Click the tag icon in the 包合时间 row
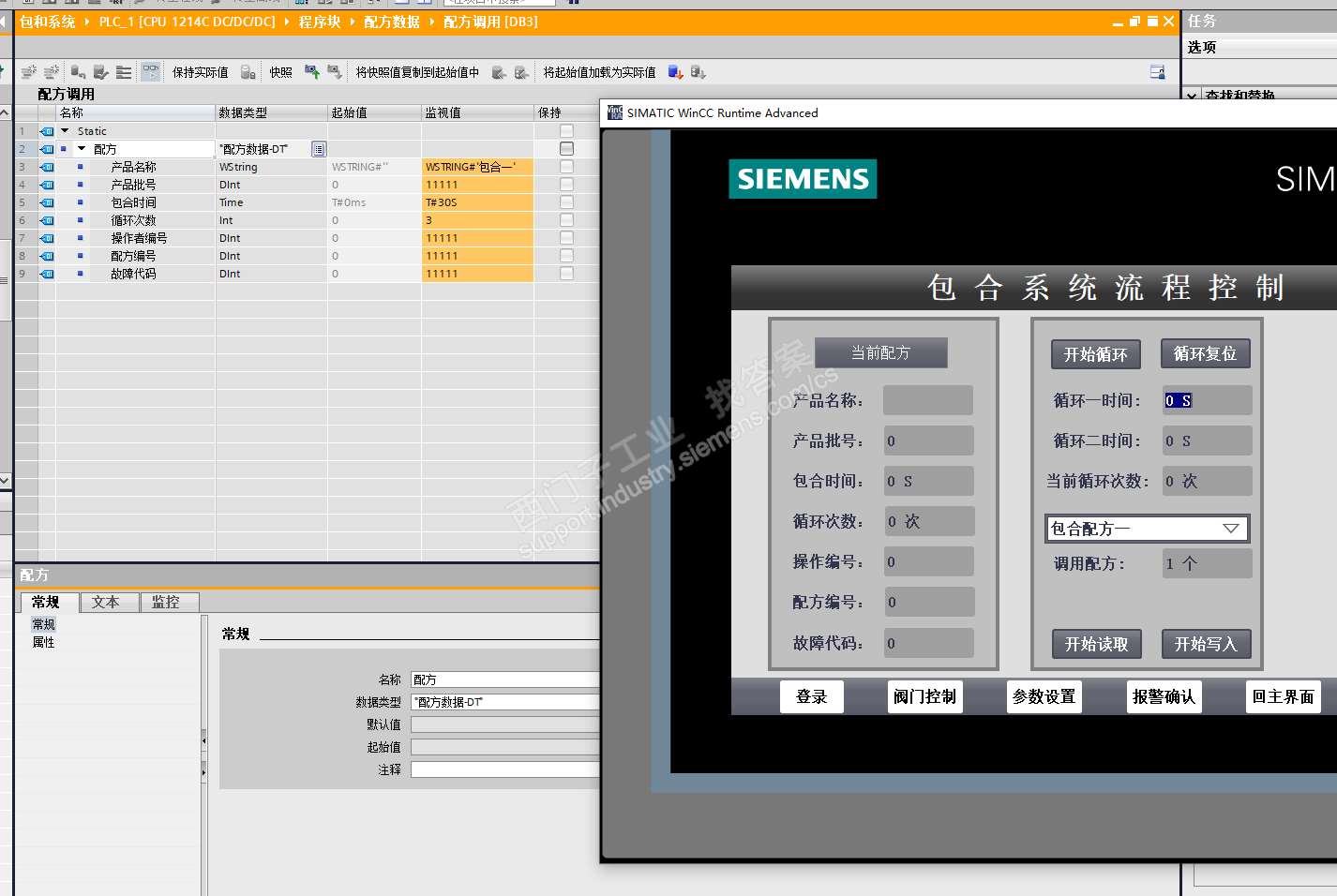 tap(47, 202)
